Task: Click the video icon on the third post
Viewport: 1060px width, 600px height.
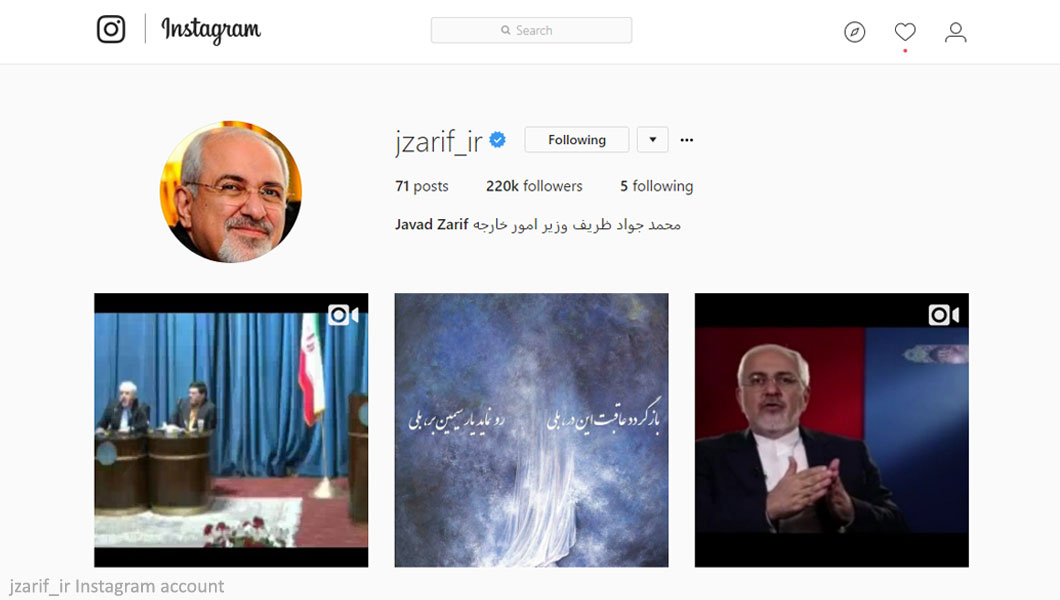Action: [x=943, y=315]
